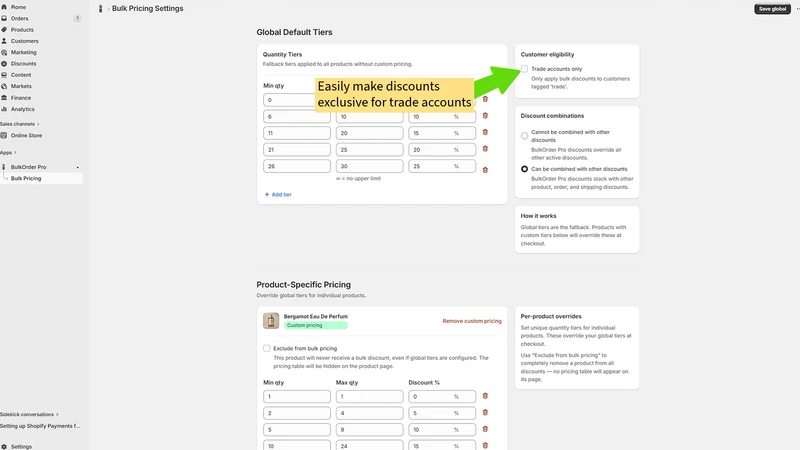Click the Finance bank icon
Viewport: 800px width, 450px height.
click(4, 97)
